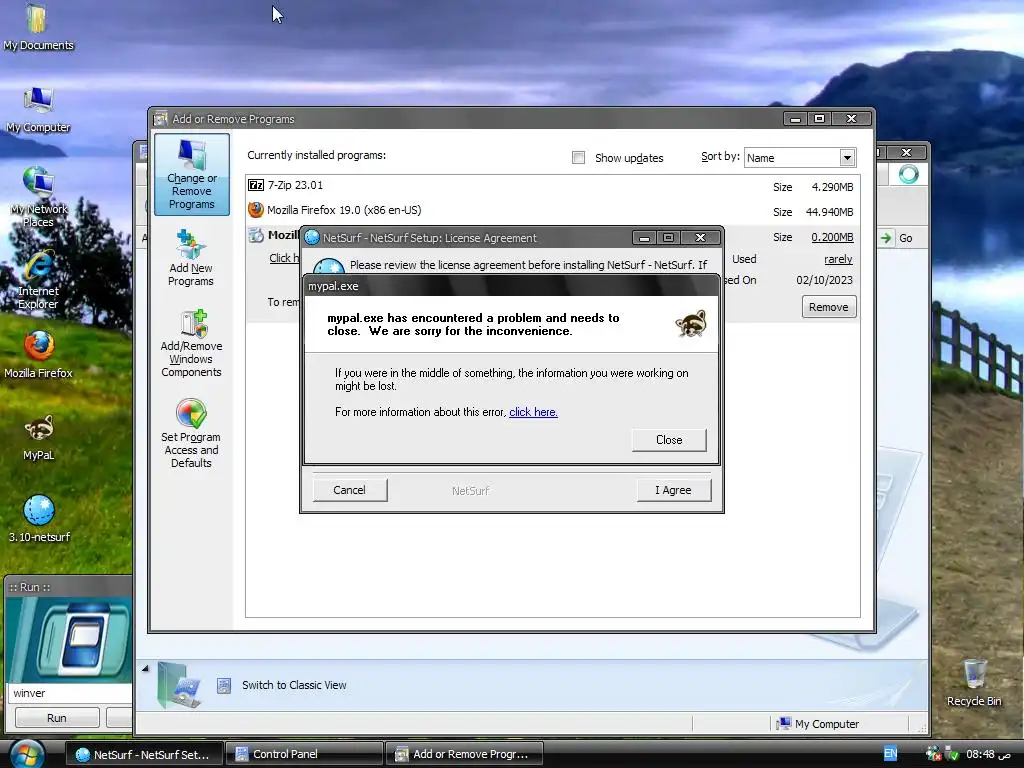The width and height of the screenshot is (1024, 768).
Task: Click the Run button in Run dialog
Action: tap(57, 718)
